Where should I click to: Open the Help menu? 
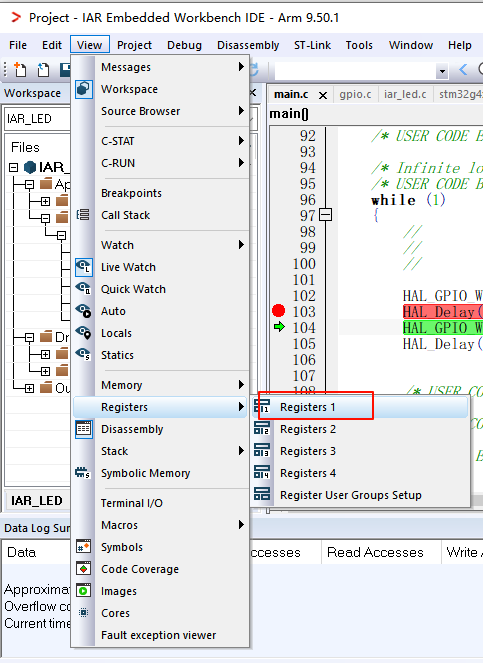460,45
